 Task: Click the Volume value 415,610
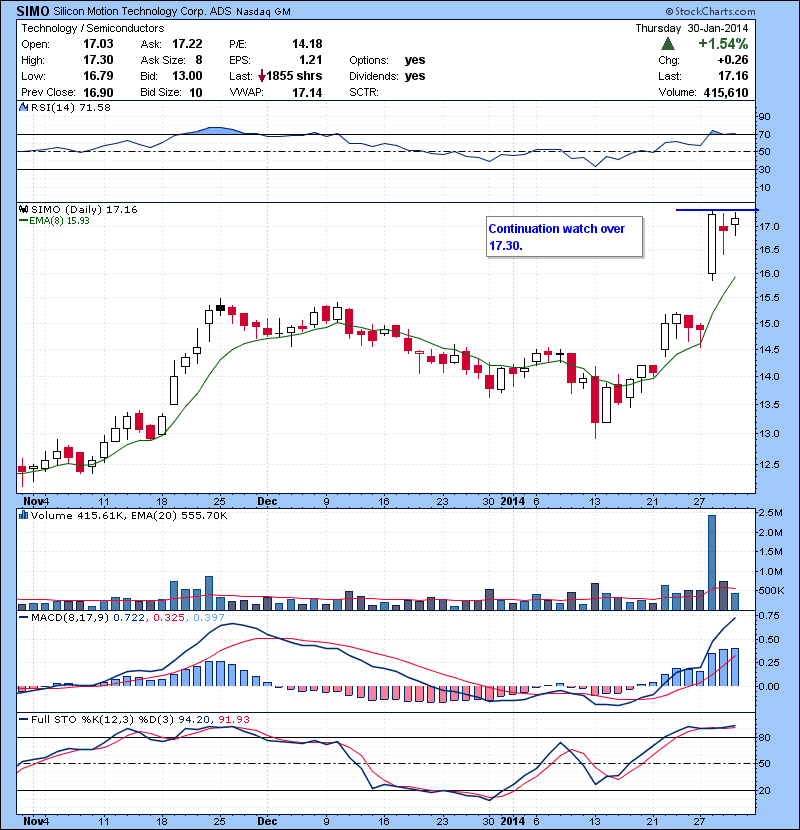pyautogui.click(x=726, y=92)
